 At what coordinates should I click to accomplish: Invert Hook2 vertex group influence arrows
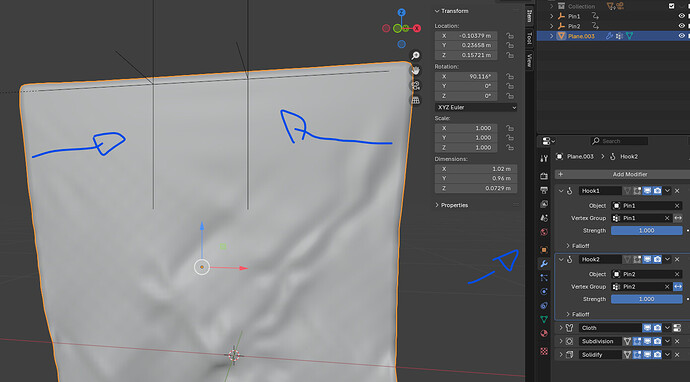678,287
